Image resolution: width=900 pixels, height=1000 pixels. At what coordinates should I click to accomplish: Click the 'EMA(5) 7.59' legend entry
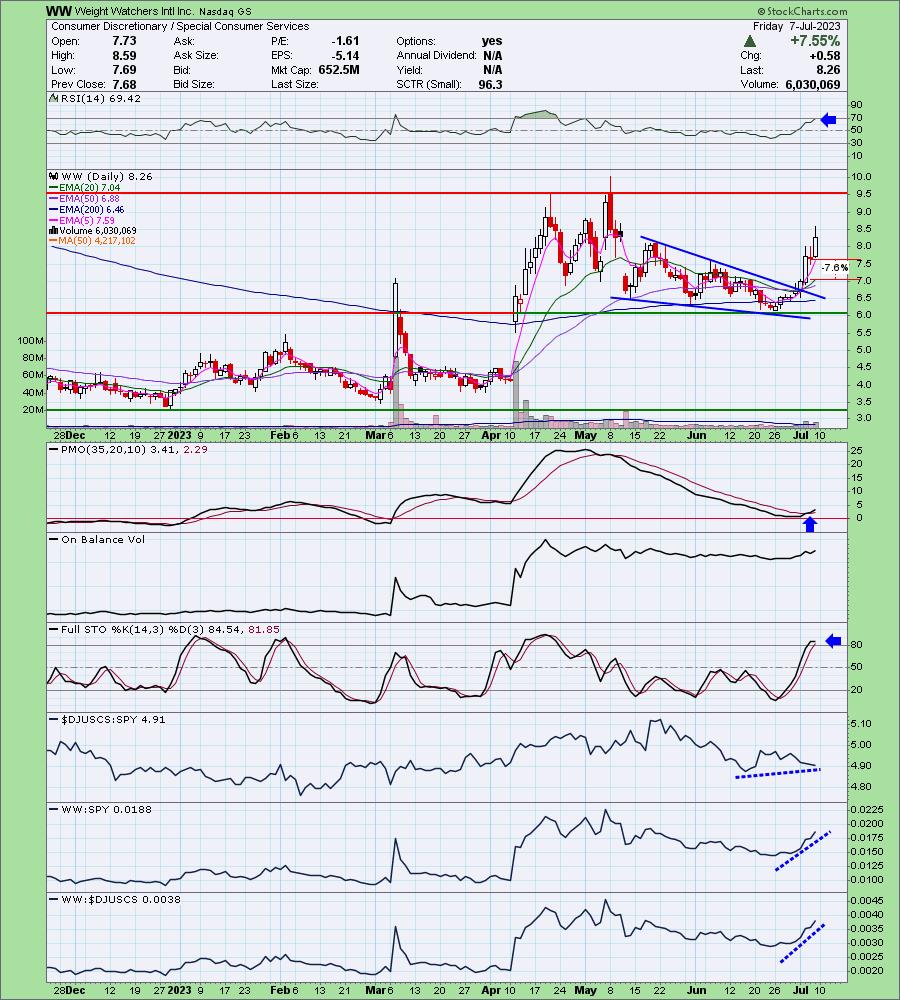click(x=87, y=220)
